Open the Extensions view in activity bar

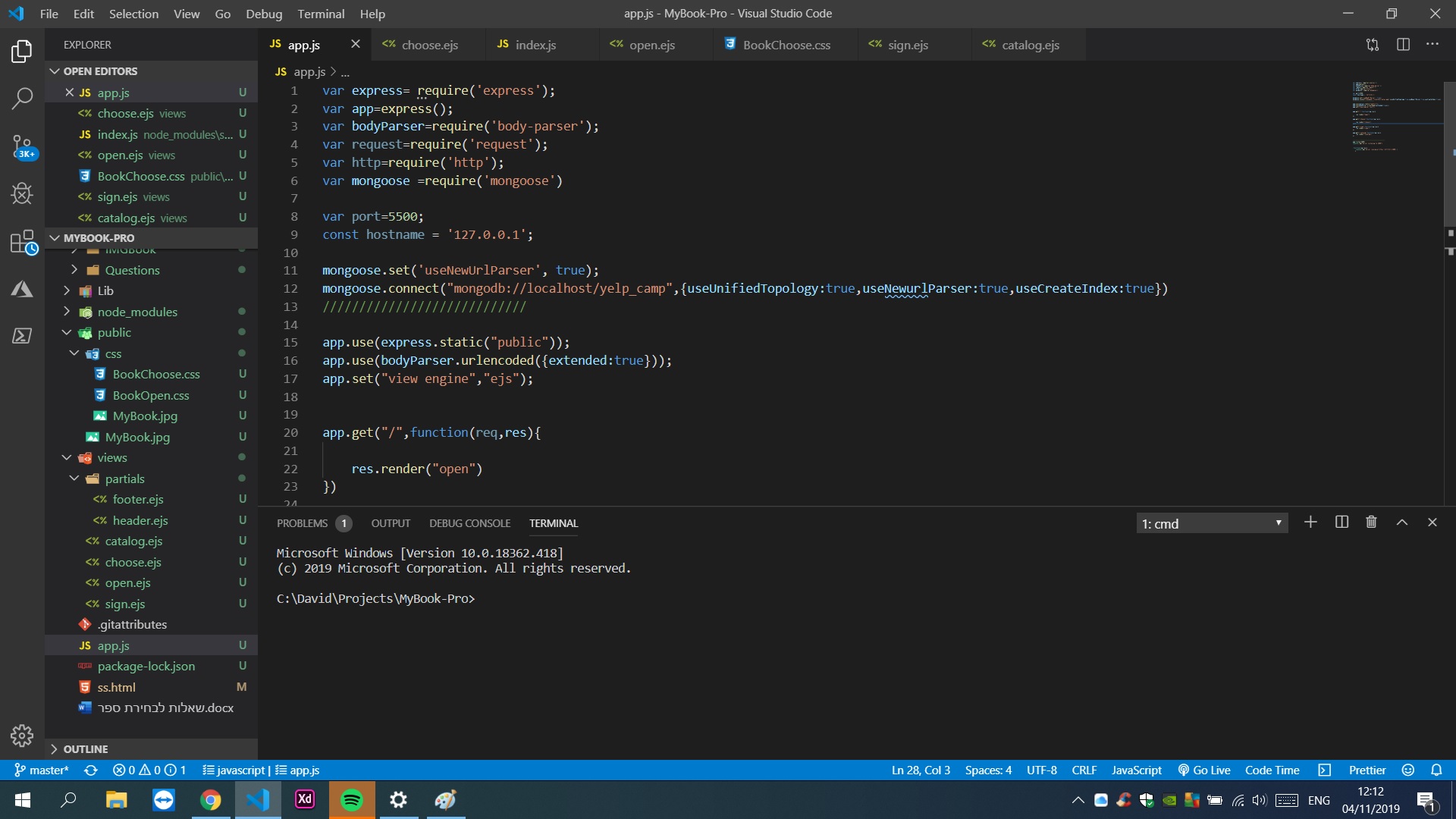click(22, 243)
